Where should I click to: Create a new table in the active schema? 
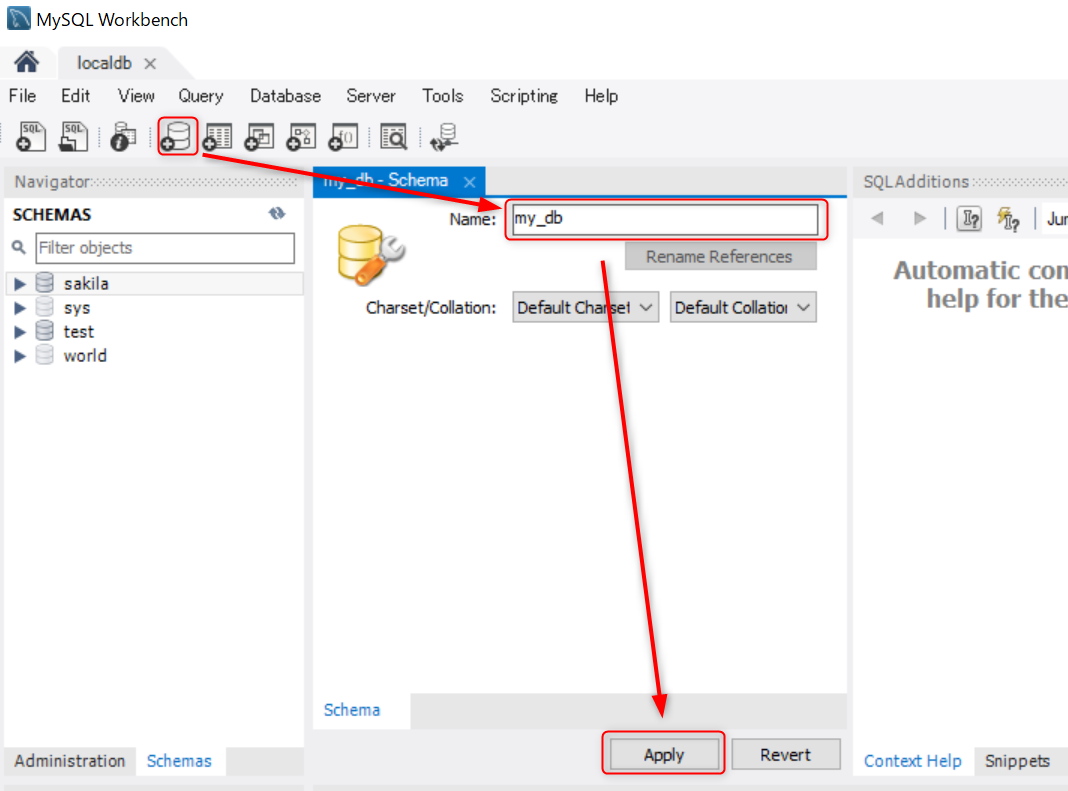[217, 137]
